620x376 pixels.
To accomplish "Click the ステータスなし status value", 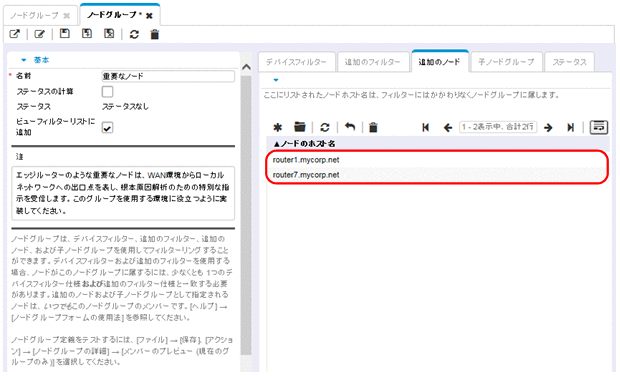I will [x=125, y=107].
